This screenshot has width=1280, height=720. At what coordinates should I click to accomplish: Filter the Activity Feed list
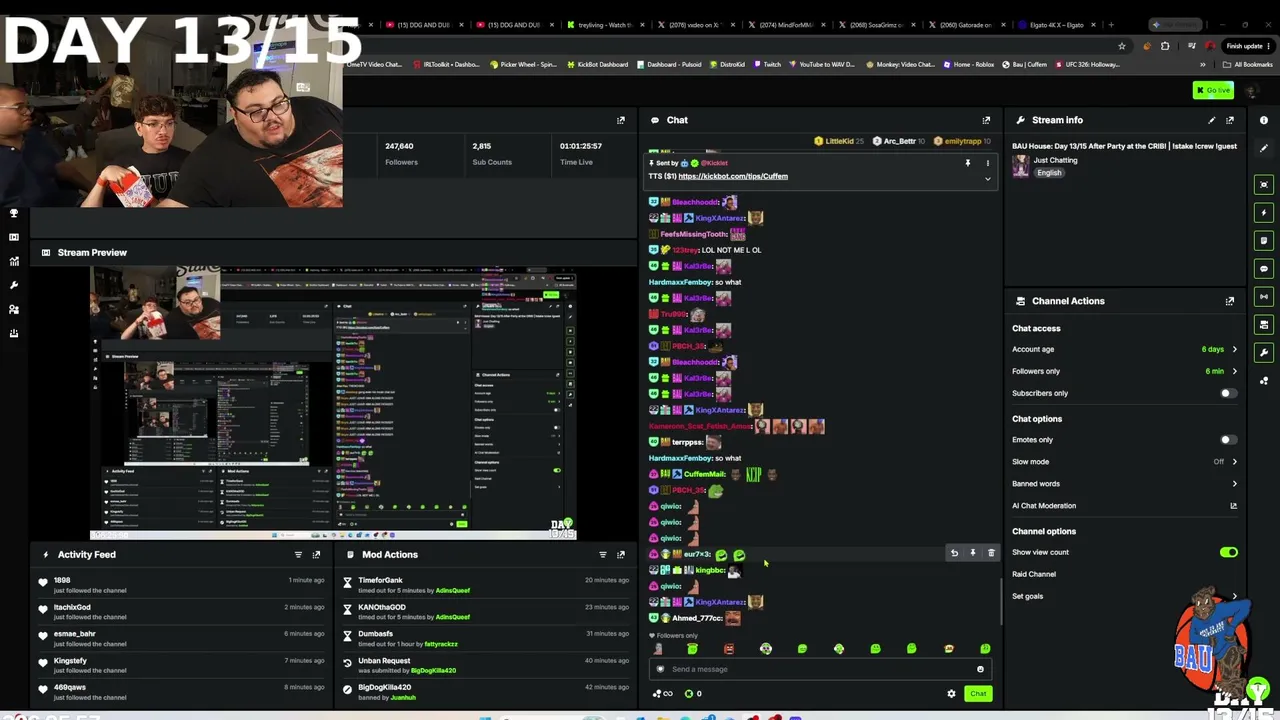pyautogui.click(x=298, y=555)
